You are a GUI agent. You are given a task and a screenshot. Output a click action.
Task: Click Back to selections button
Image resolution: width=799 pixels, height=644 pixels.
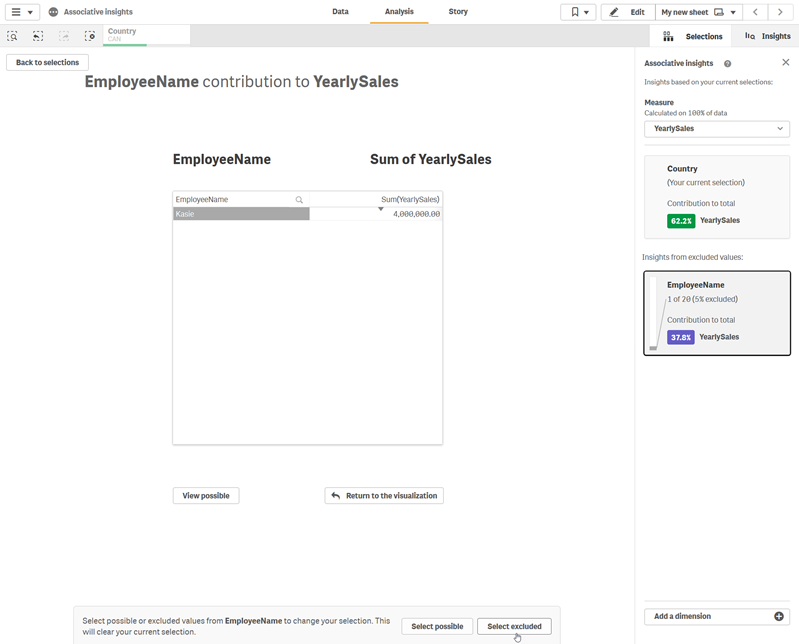(47, 62)
